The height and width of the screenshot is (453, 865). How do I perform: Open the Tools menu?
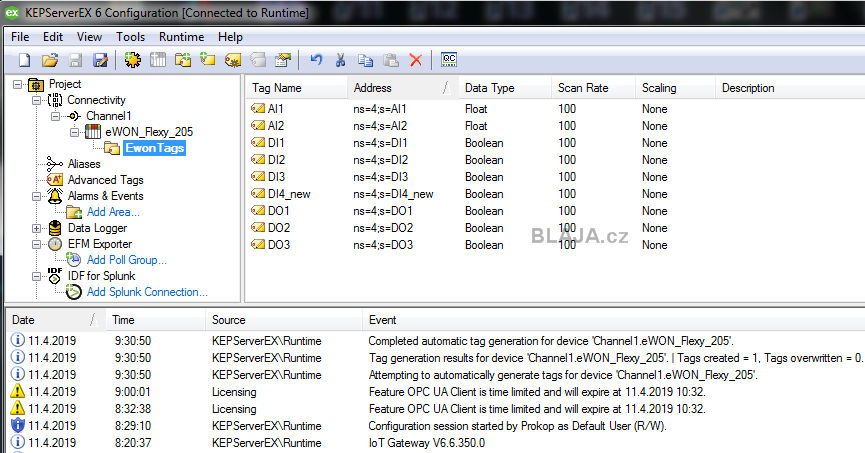(130, 37)
